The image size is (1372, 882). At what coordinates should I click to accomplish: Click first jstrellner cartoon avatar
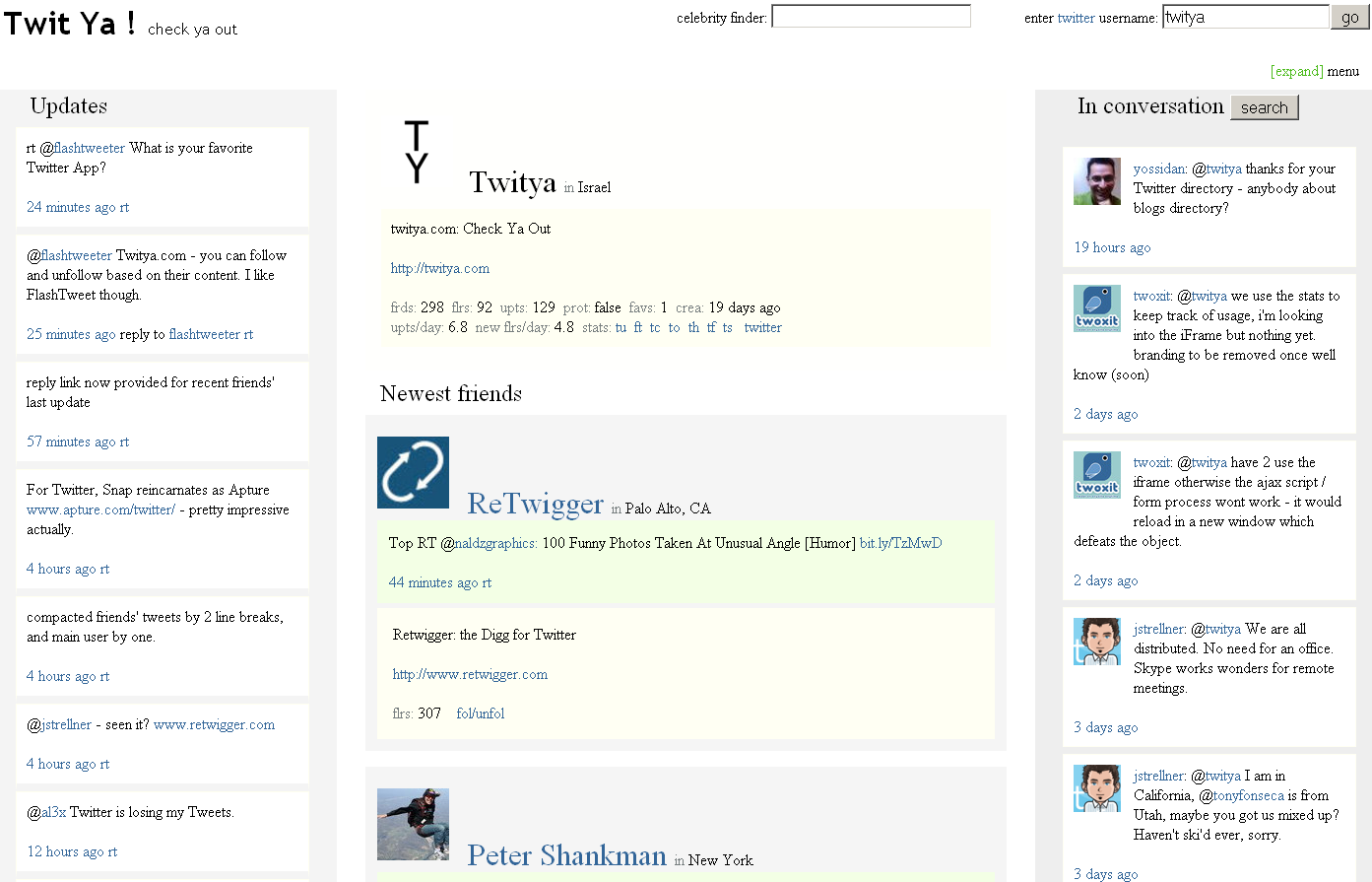pos(1097,642)
